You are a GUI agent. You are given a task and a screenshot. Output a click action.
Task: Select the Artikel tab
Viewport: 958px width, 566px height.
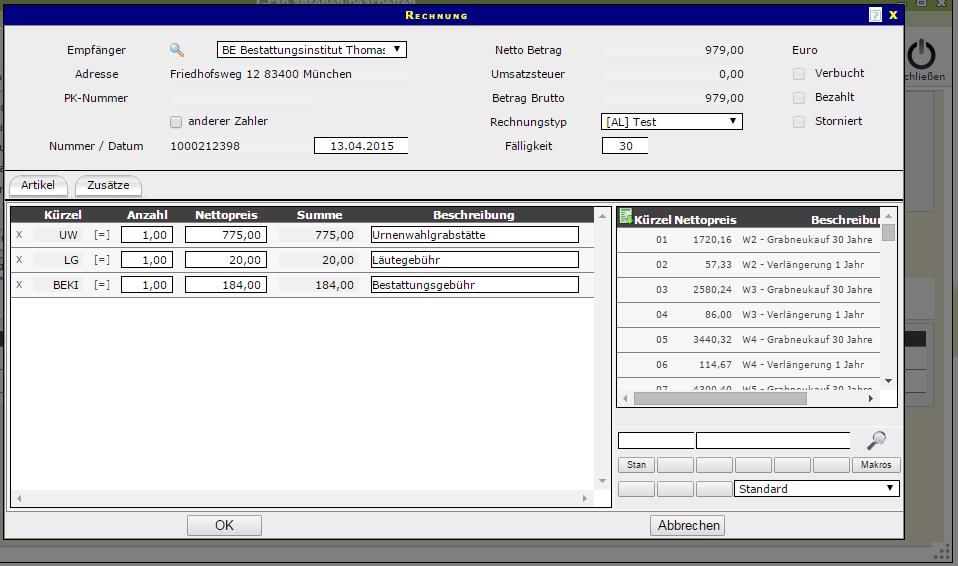38,186
